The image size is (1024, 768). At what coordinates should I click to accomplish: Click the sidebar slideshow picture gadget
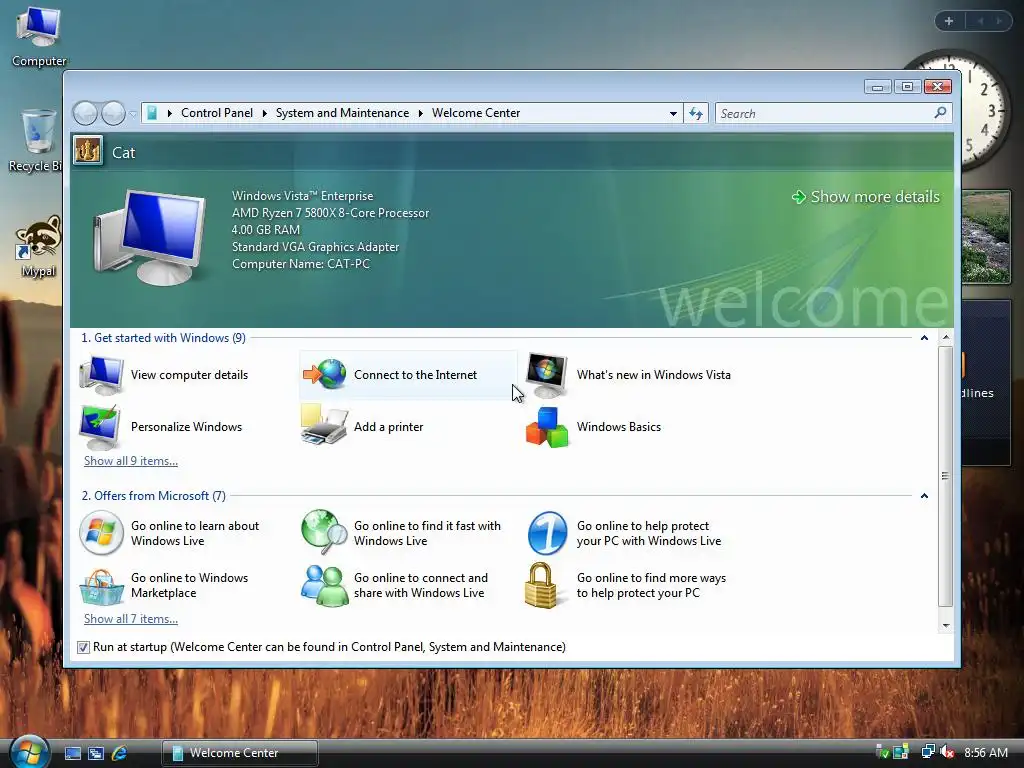[x=986, y=236]
